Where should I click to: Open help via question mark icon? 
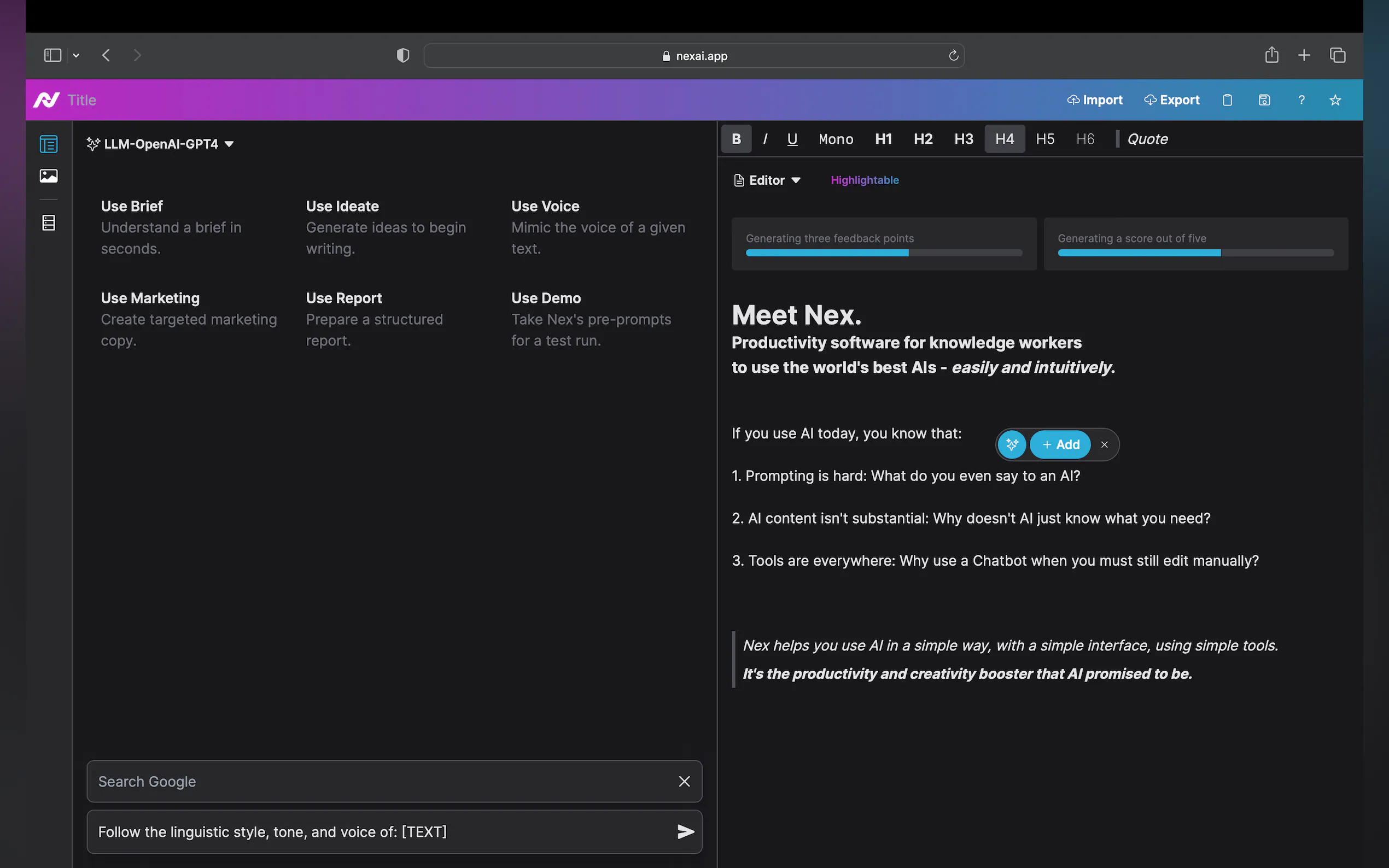pos(1301,100)
